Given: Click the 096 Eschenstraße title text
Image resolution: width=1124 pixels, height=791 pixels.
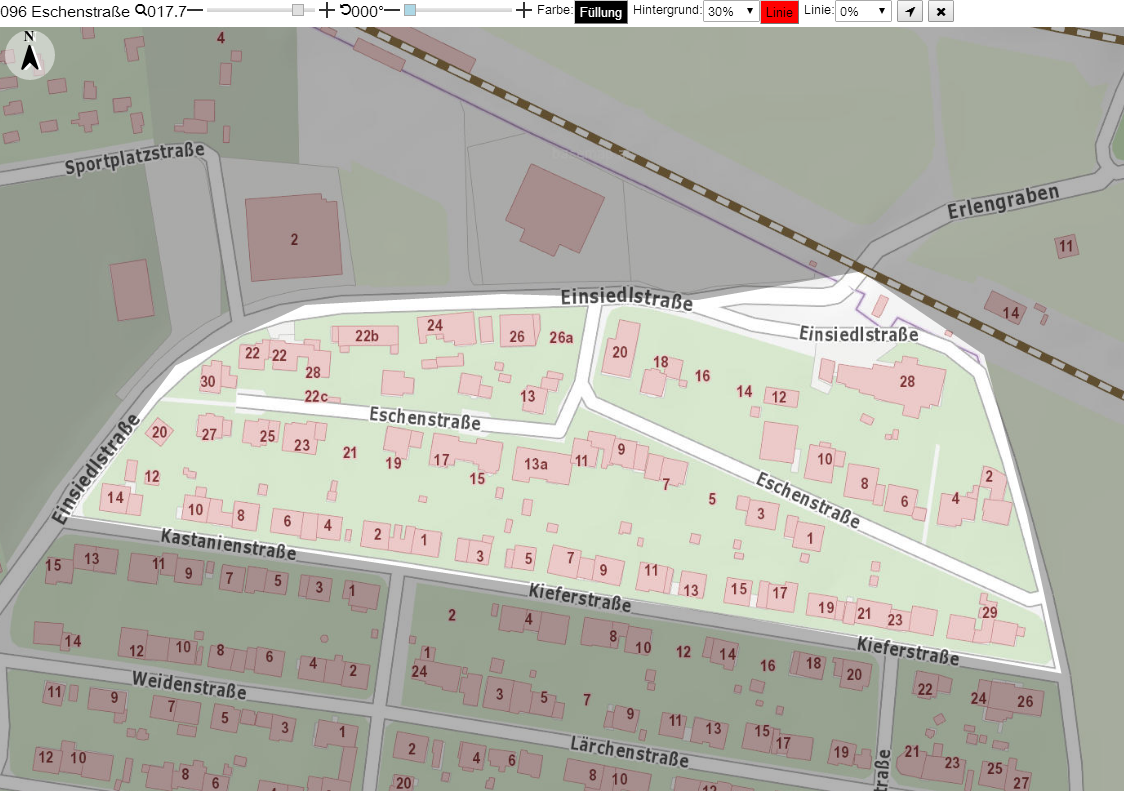Looking at the screenshot, I should tap(65, 11).
